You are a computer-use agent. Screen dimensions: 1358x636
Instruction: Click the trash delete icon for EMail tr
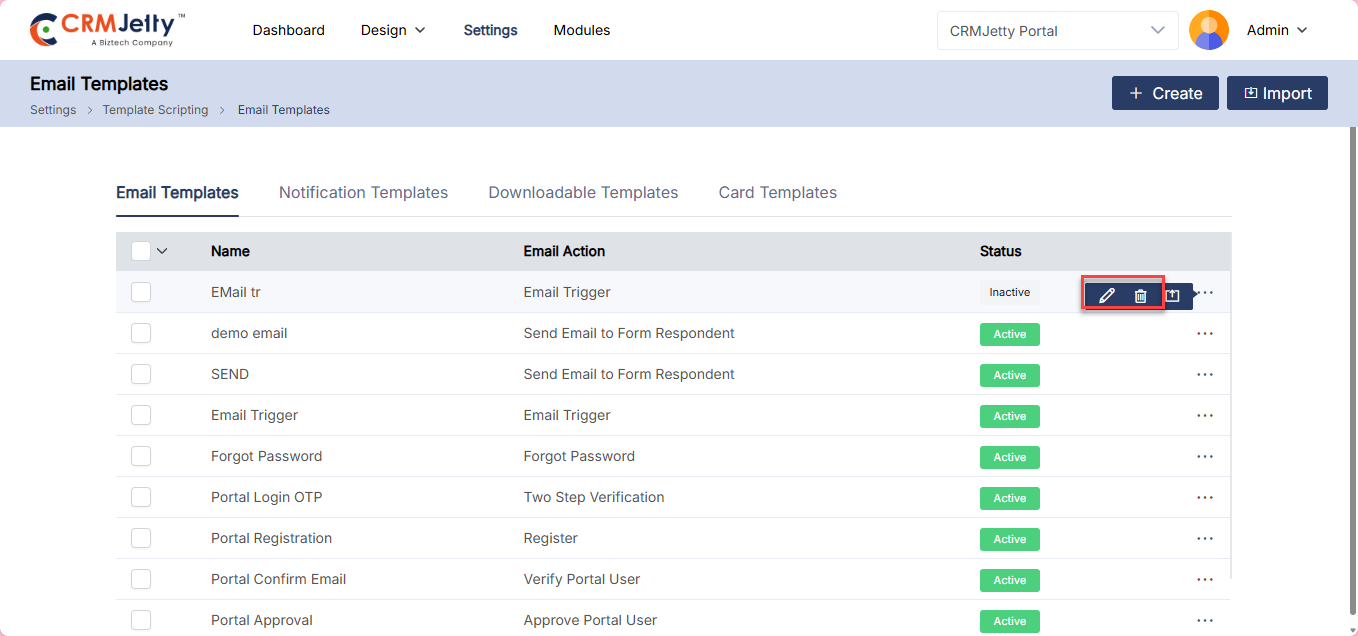(1140, 295)
